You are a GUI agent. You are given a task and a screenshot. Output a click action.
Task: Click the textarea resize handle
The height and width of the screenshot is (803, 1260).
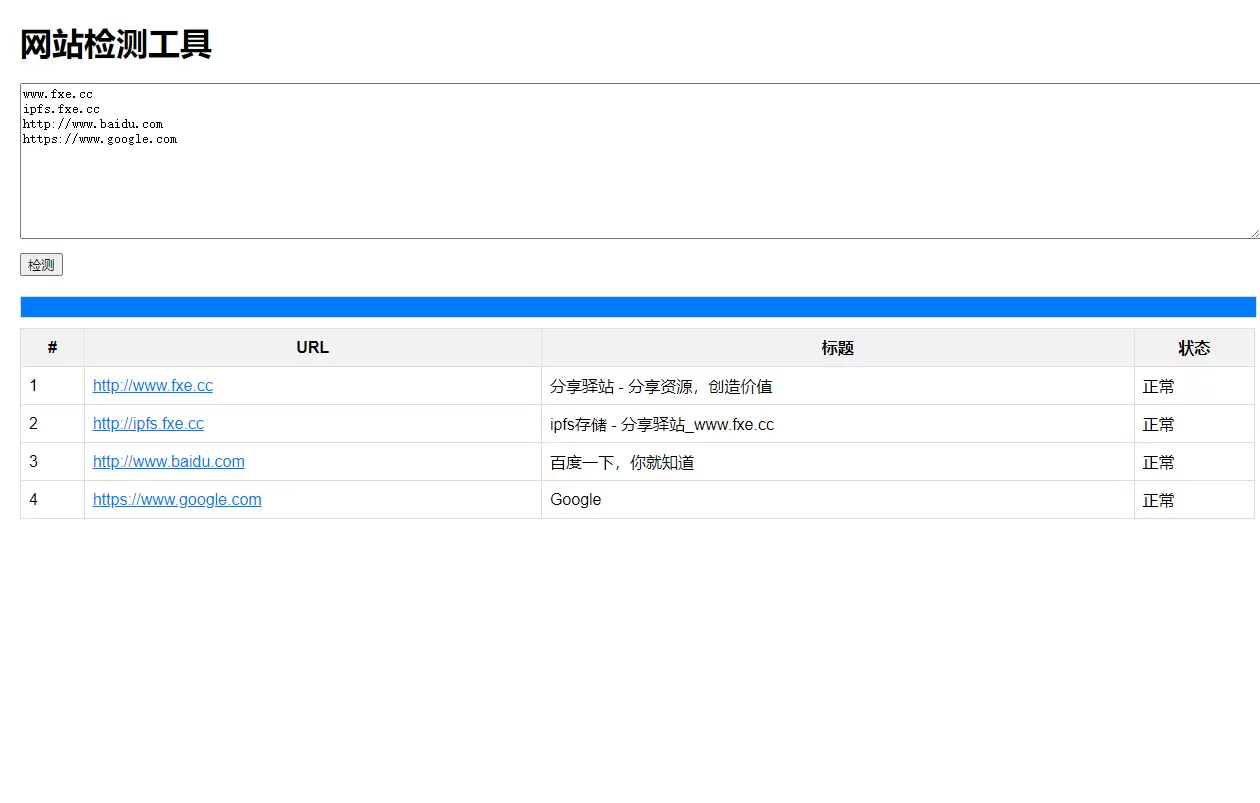tap(1253, 231)
